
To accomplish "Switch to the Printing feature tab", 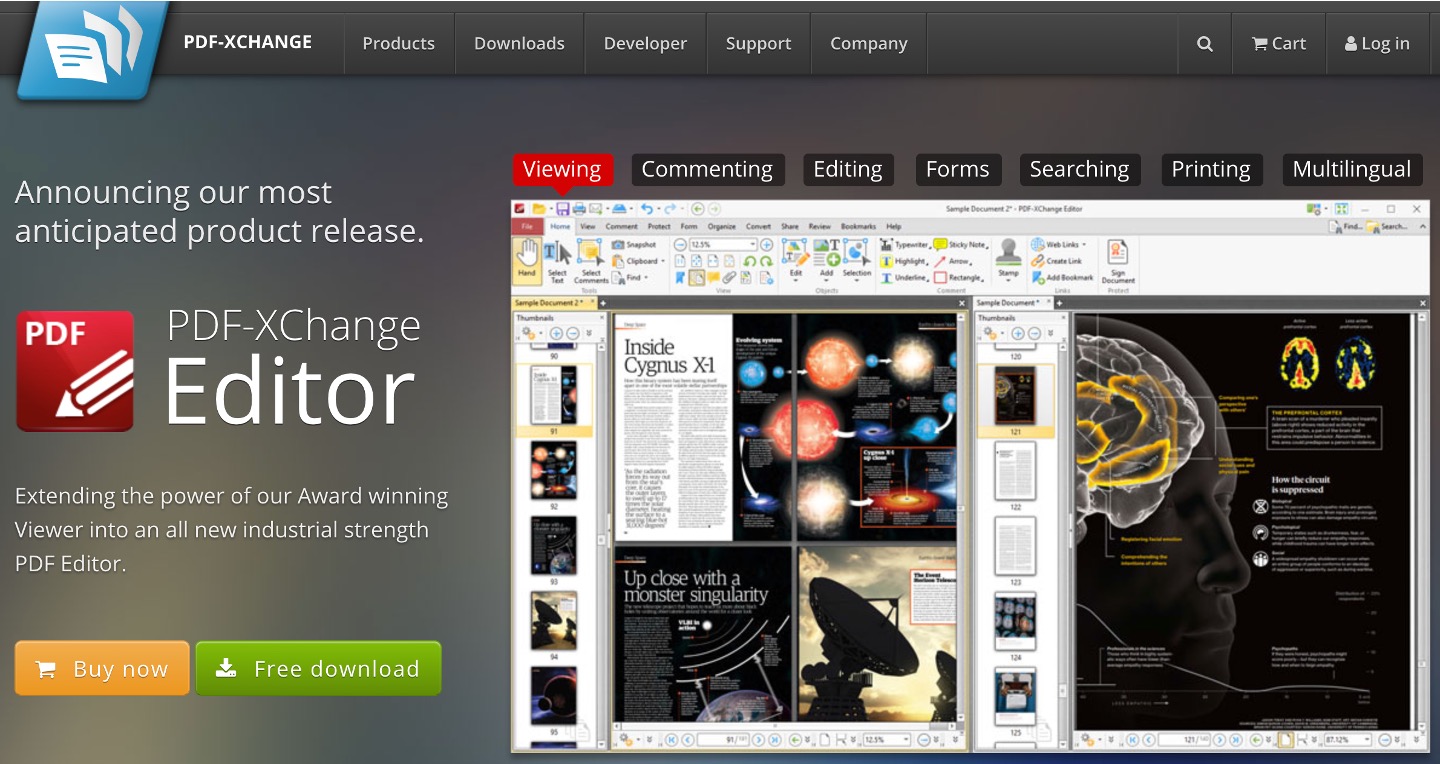I will [x=1211, y=169].
